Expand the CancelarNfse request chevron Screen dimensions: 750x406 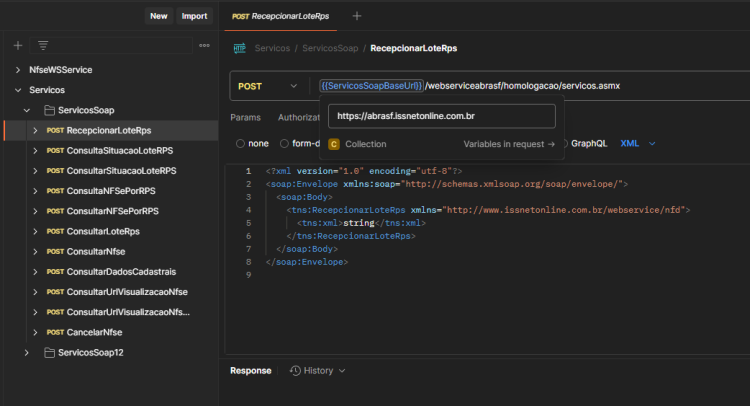click(35, 332)
